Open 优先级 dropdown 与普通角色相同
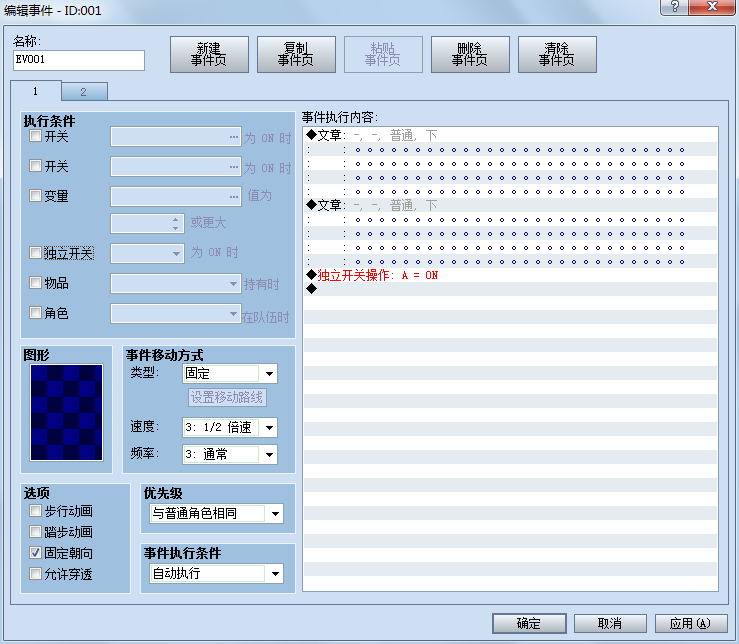 click(x=216, y=513)
